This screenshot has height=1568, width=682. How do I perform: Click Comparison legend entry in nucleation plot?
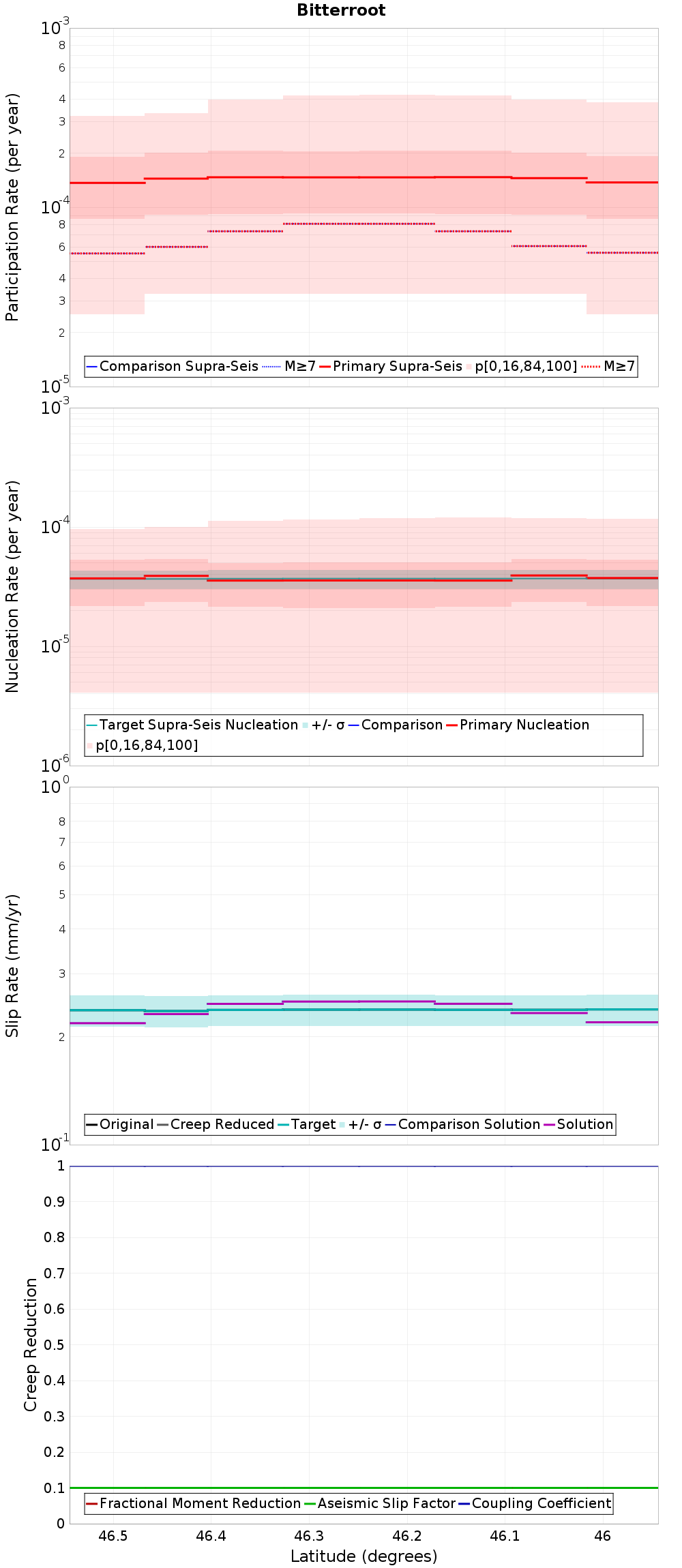click(x=396, y=725)
